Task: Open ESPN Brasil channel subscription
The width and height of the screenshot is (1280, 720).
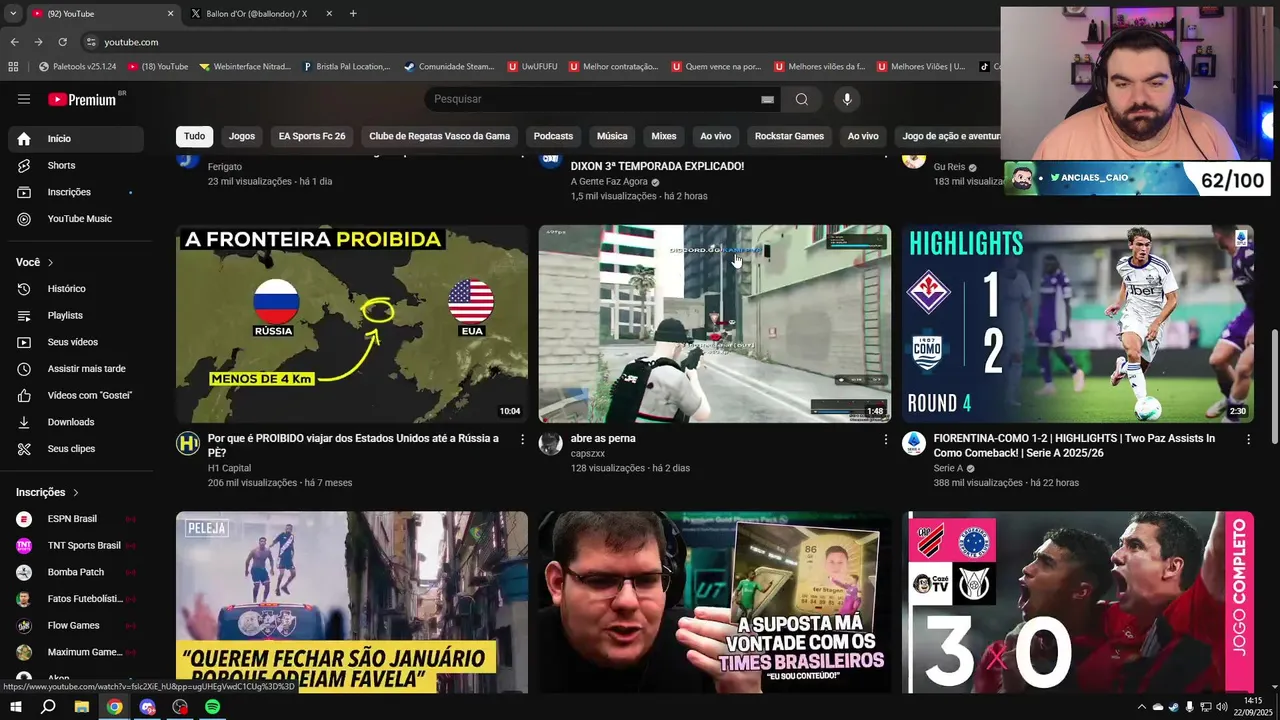Action: pos(76,519)
